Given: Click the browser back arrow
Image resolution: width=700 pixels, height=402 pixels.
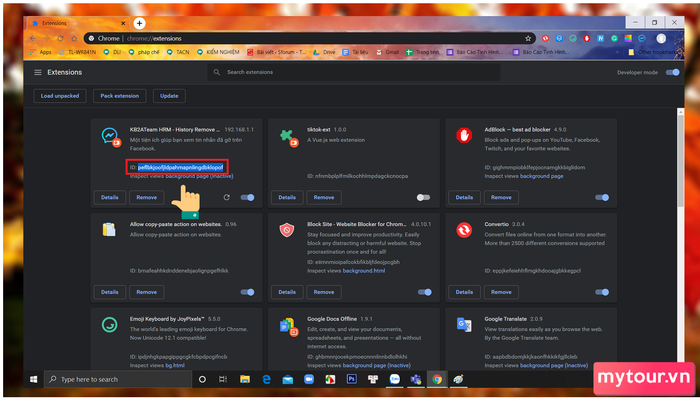Looking at the screenshot, I should click(x=33, y=38).
